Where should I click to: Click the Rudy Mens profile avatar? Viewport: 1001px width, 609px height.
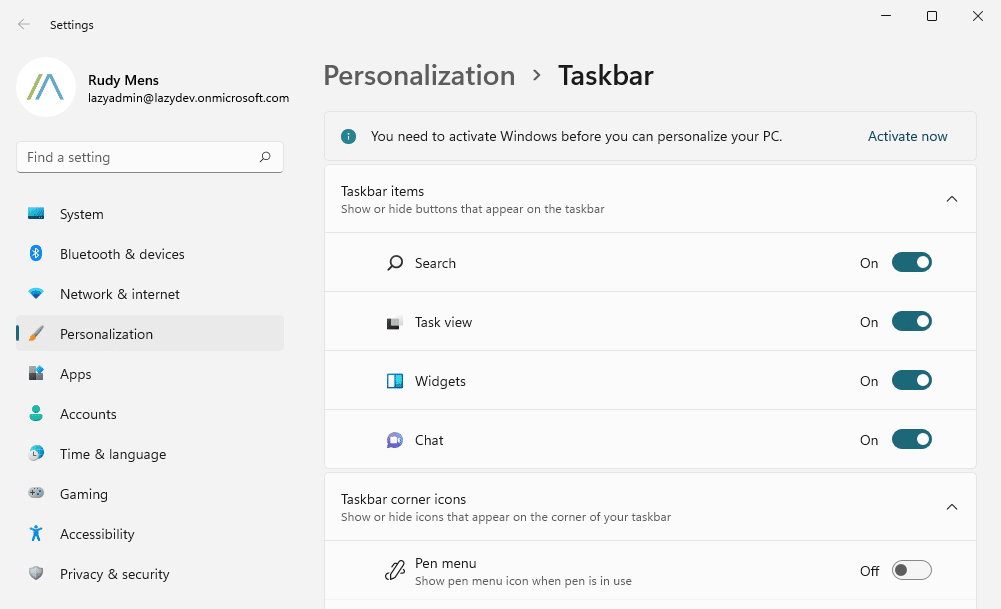46,87
